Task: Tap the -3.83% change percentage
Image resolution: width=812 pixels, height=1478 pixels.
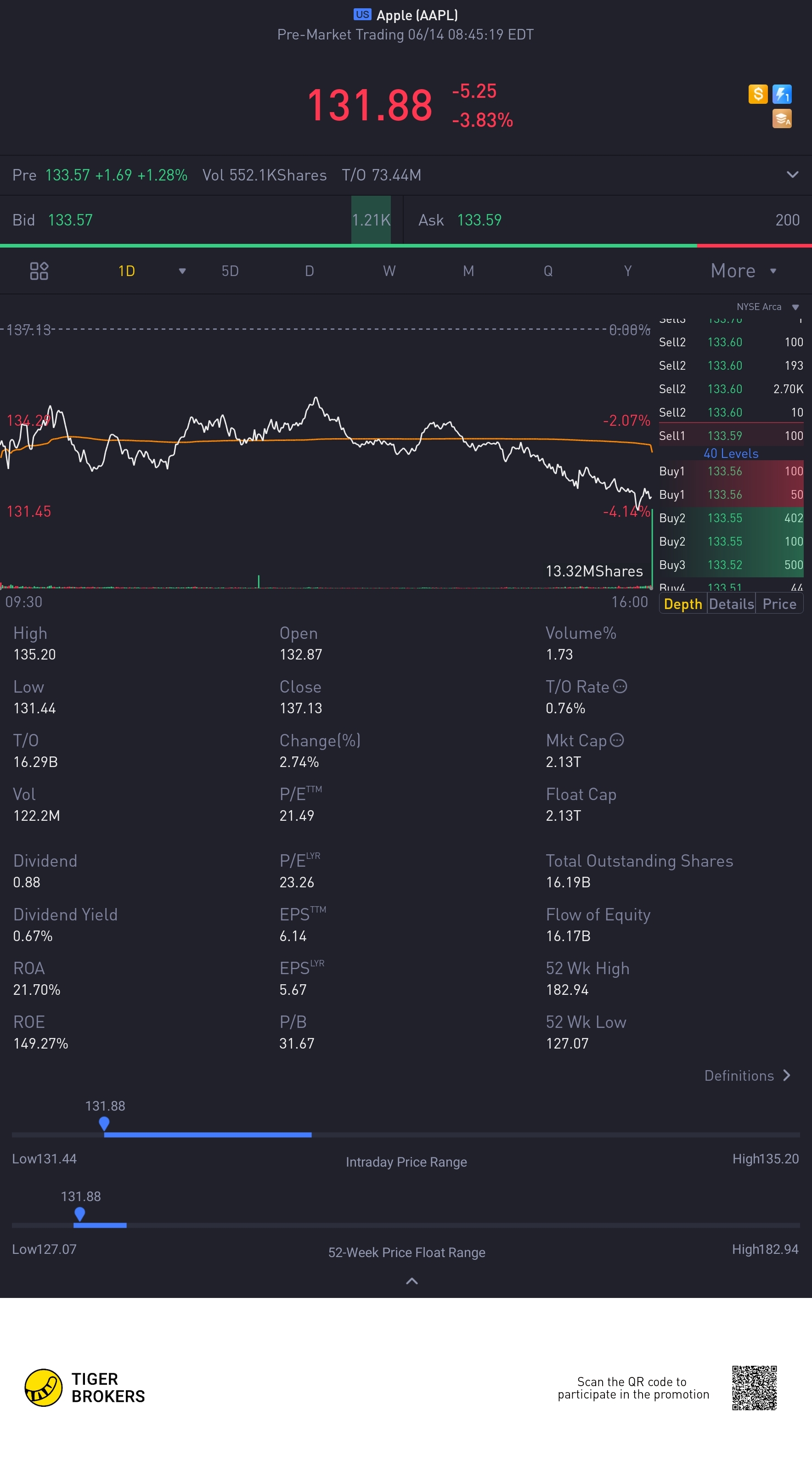Action: (x=483, y=120)
